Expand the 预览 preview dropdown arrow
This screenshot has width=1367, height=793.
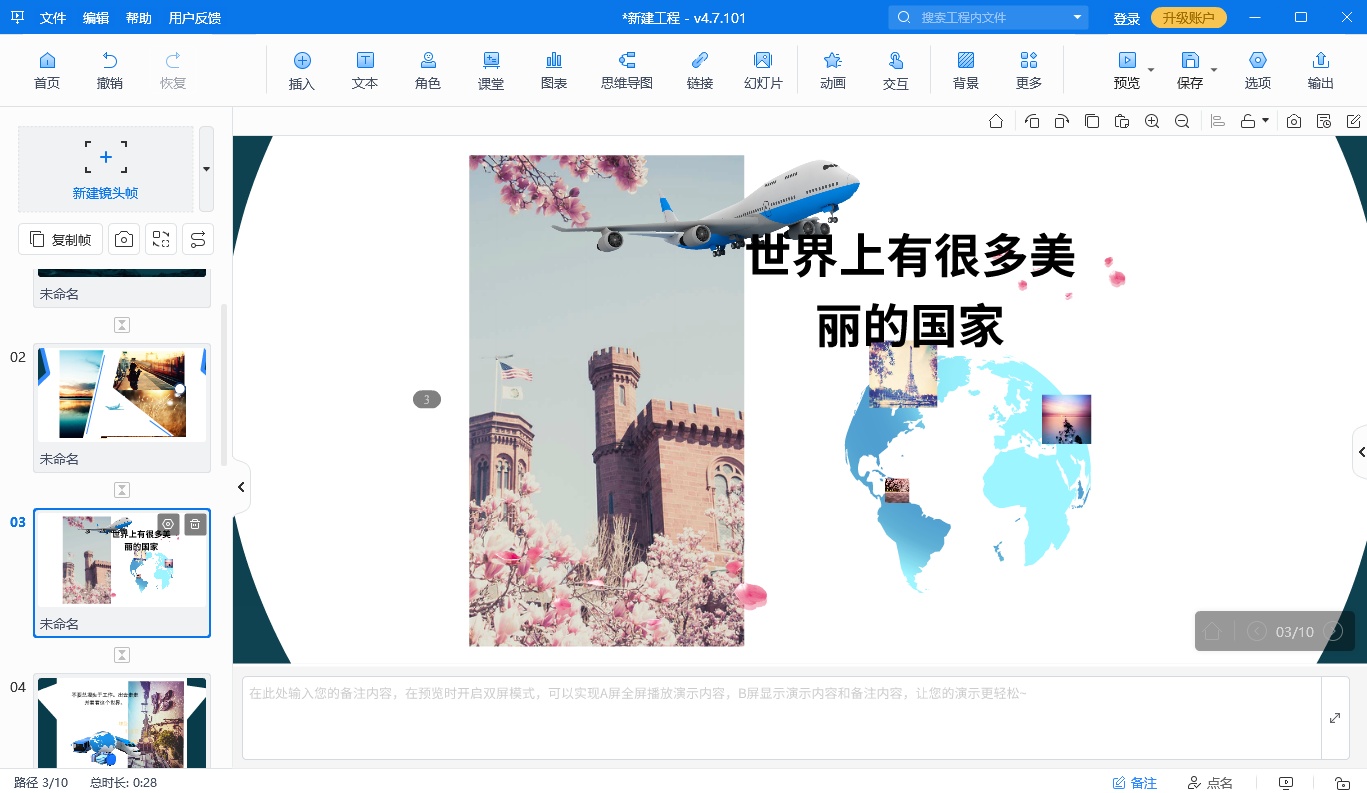pyautogui.click(x=1151, y=70)
